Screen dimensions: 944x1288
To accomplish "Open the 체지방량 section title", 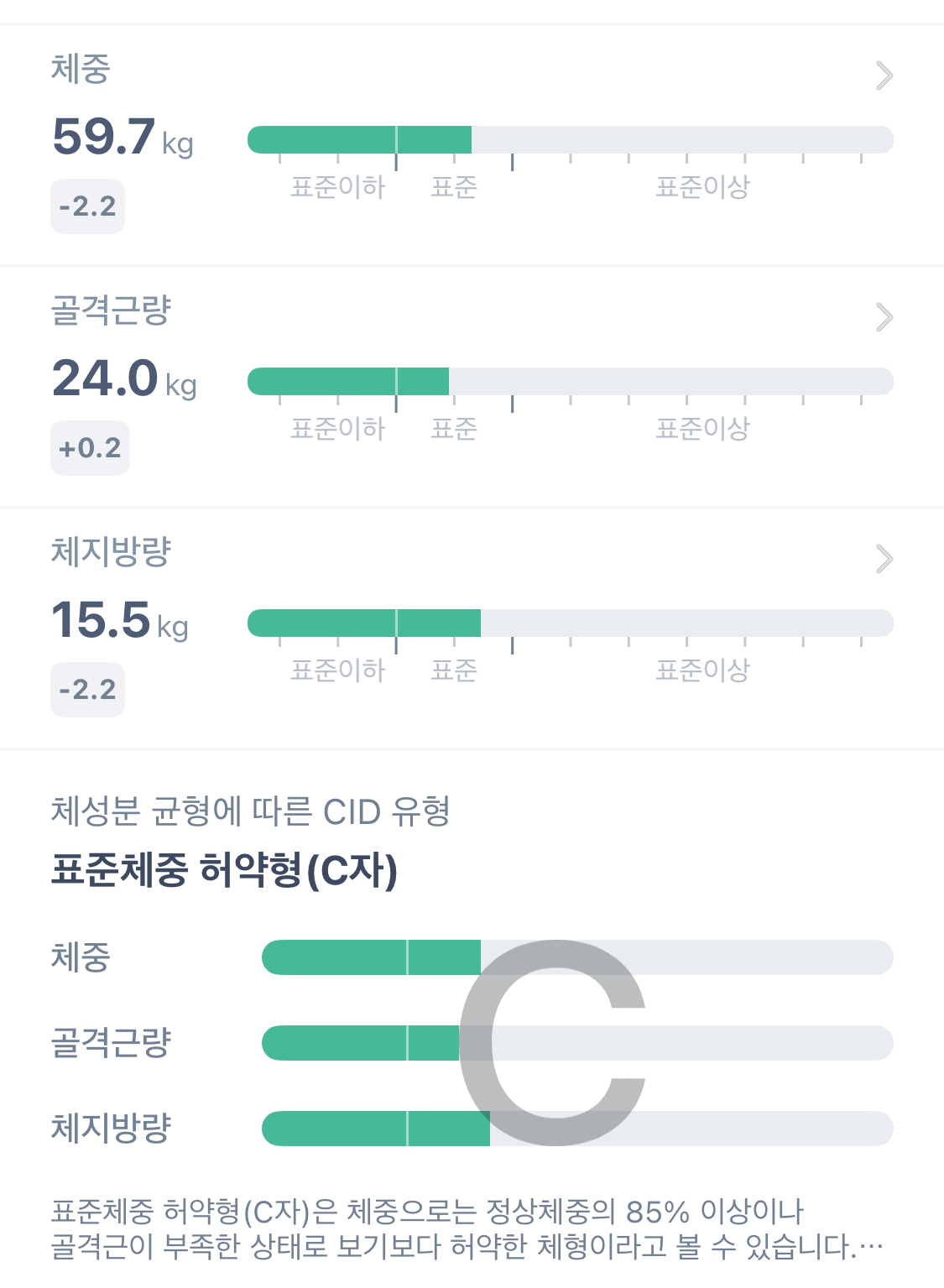I will [x=111, y=552].
